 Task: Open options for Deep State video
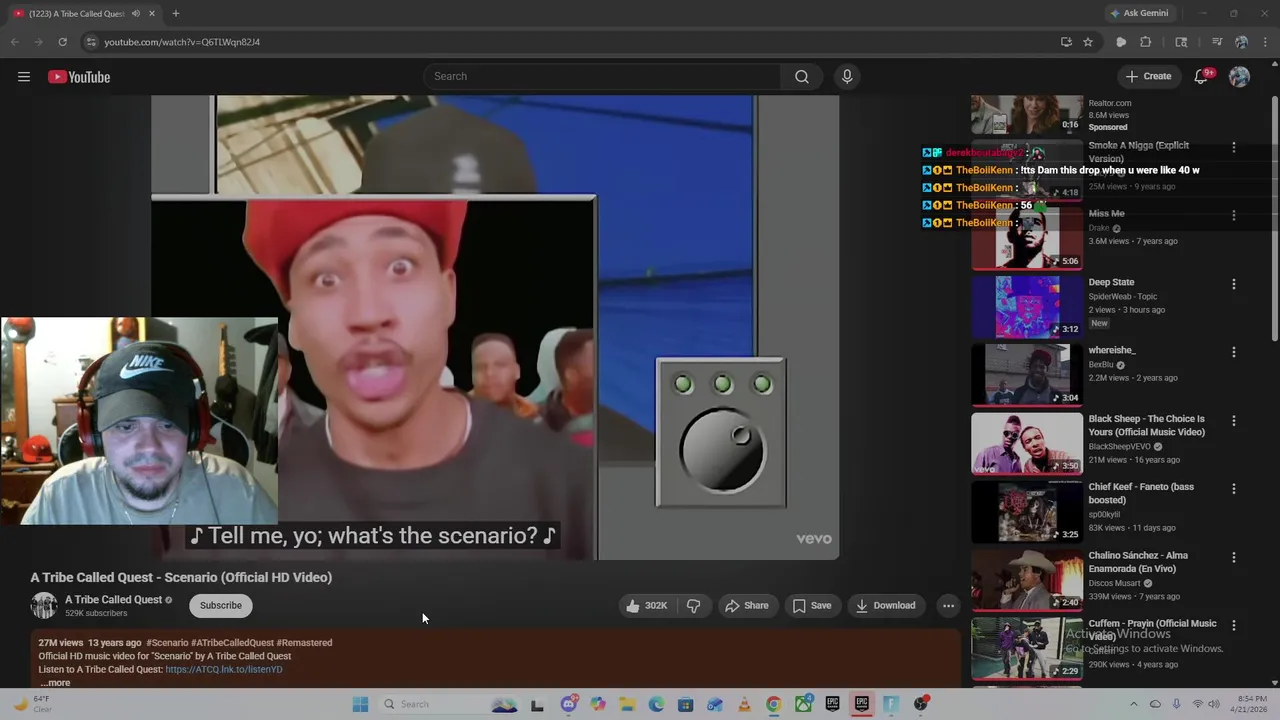pos(1234,284)
